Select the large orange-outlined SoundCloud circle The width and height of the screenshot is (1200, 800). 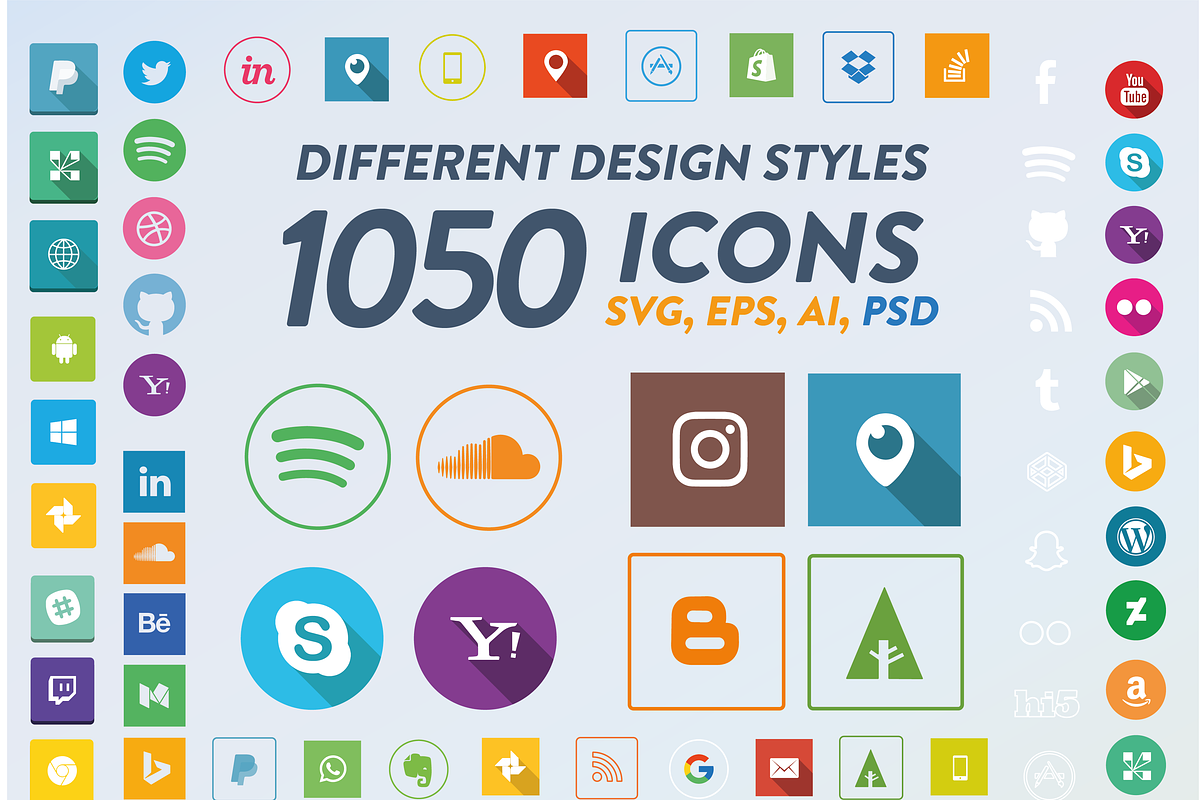489,457
